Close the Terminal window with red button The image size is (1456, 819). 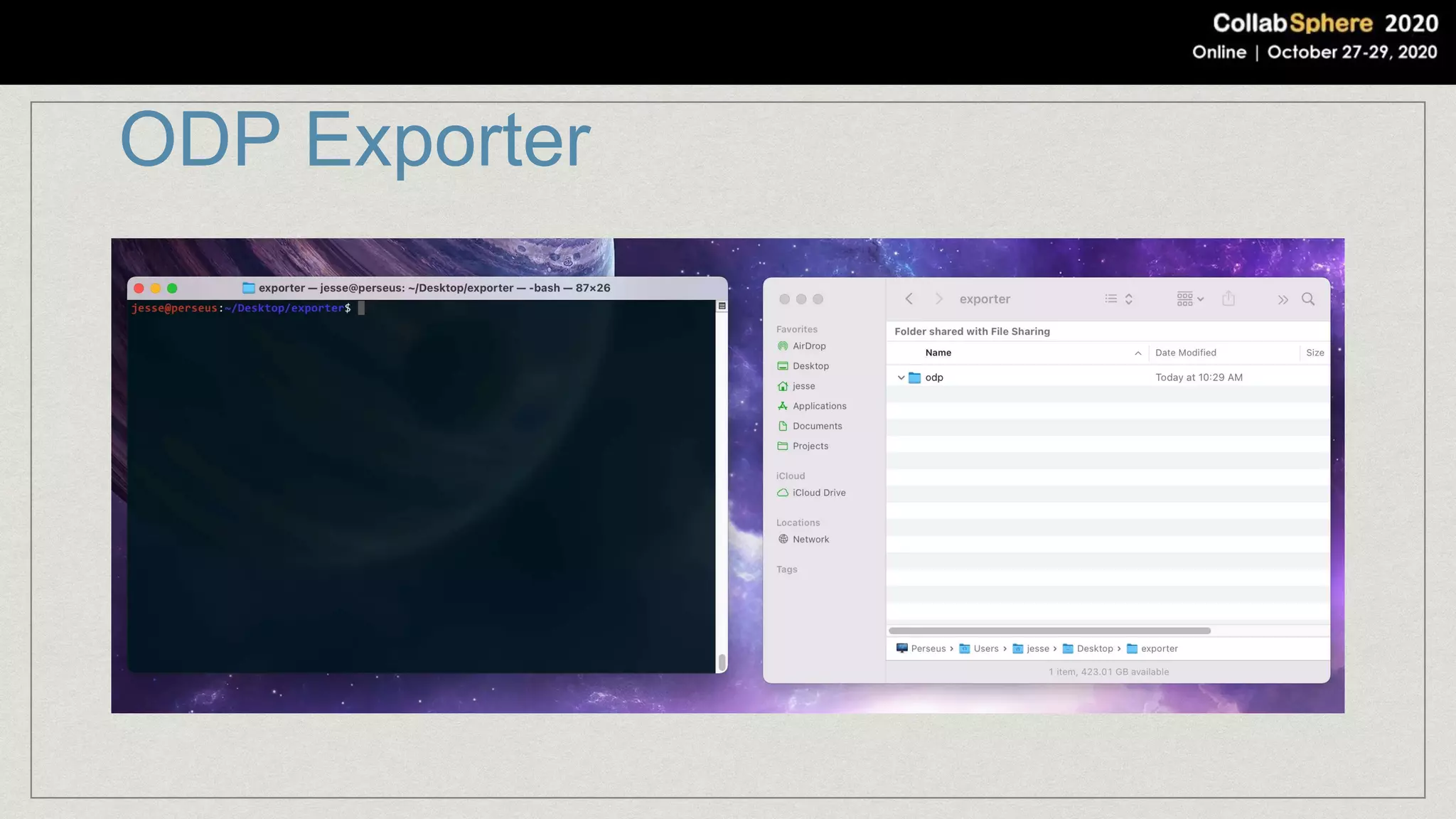point(139,288)
